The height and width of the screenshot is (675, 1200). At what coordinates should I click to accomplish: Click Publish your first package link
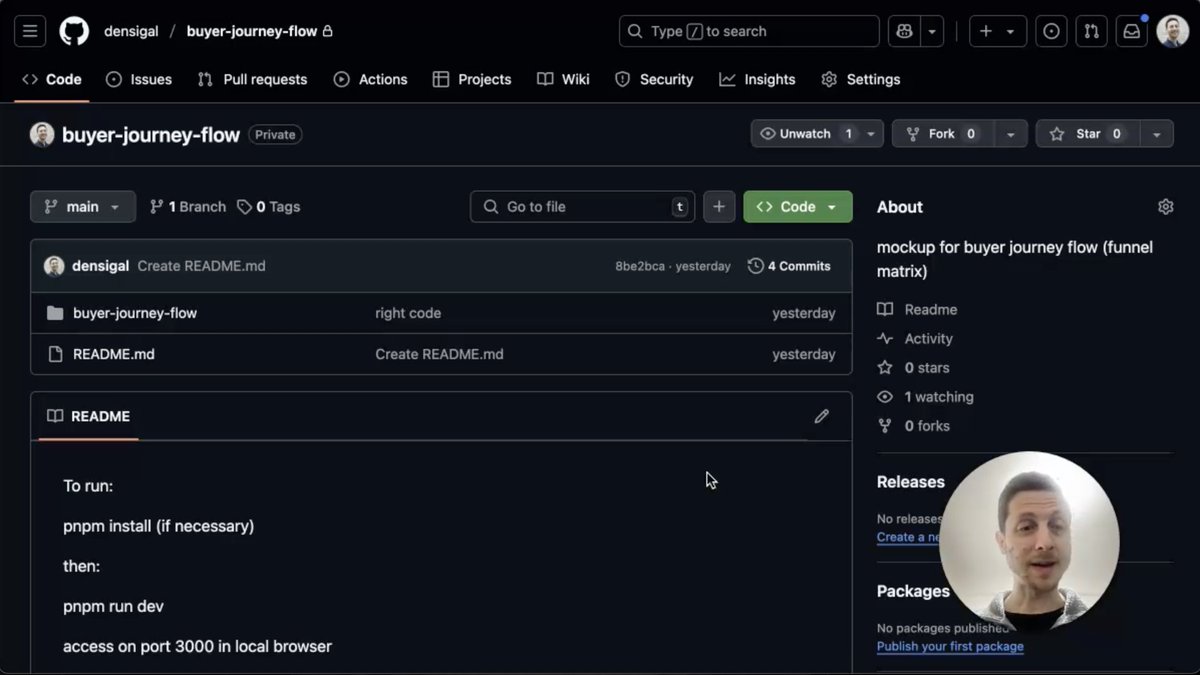coord(950,646)
